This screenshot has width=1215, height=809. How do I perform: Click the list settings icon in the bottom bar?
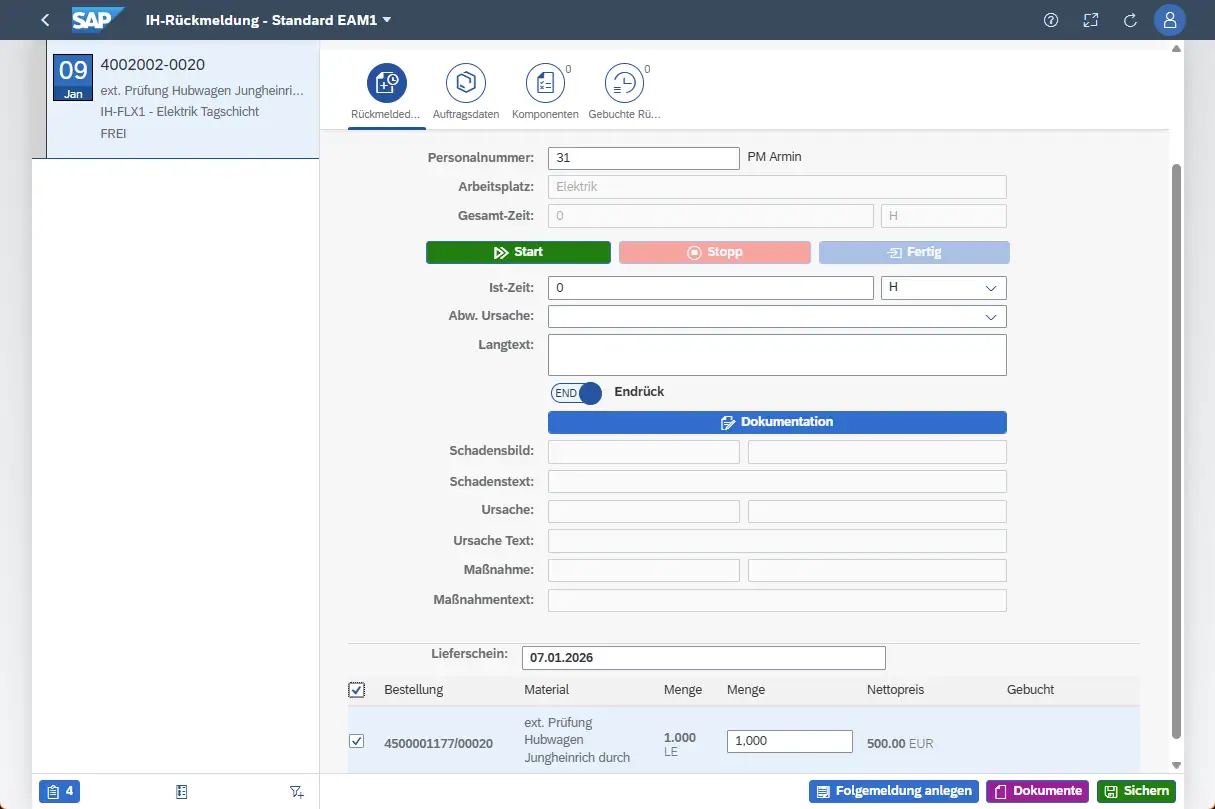coord(181,791)
